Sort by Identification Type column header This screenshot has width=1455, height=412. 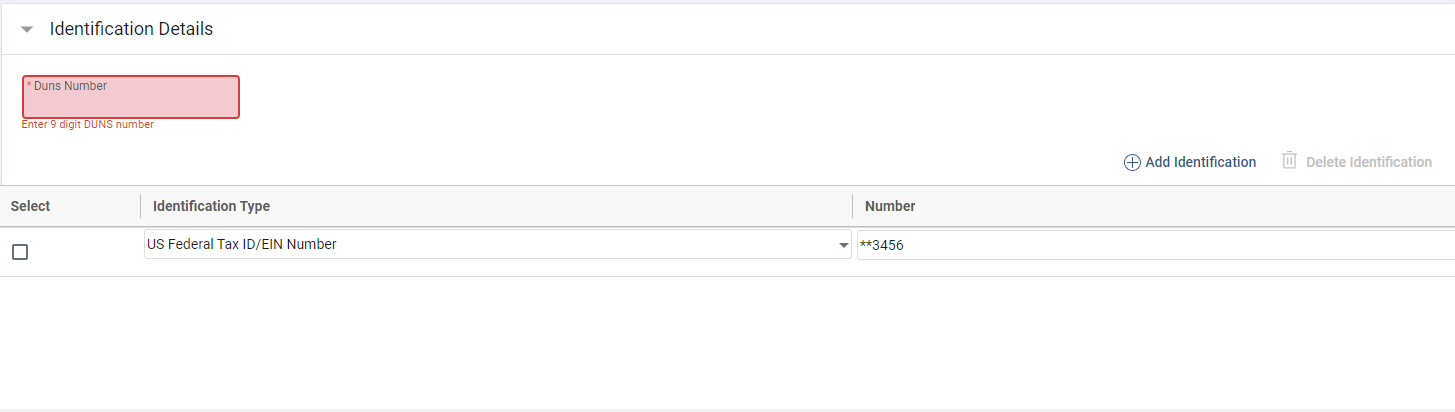tap(211, 206)
